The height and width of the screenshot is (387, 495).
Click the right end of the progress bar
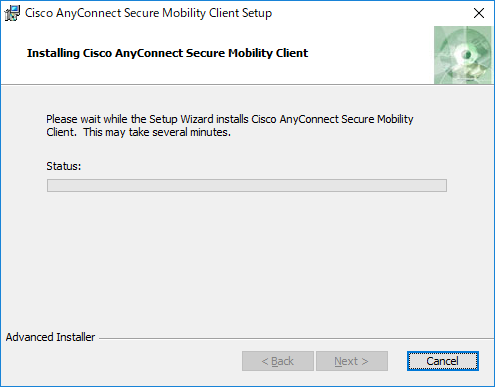point(443,185)
